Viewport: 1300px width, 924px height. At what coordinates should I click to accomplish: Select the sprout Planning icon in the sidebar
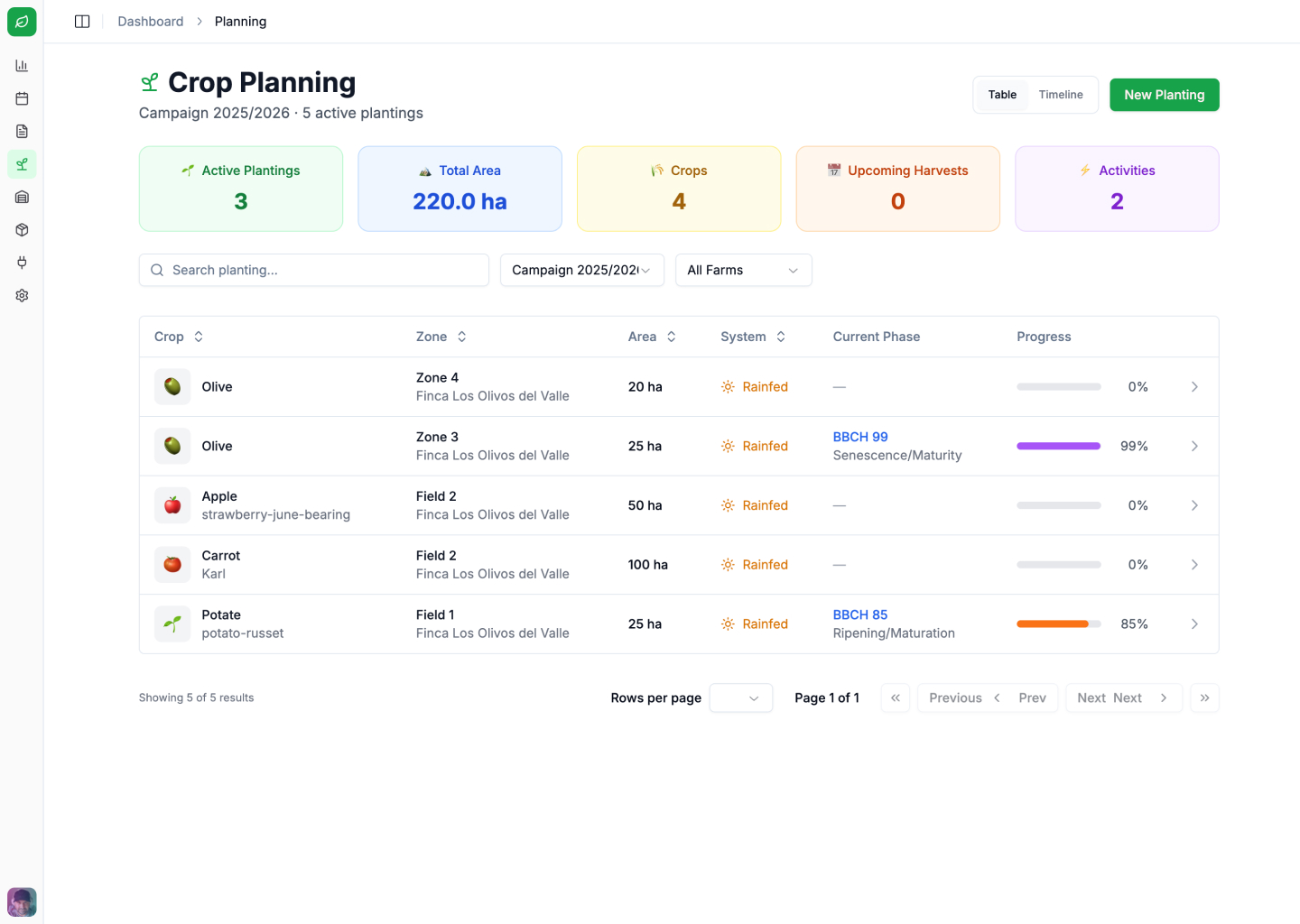tap(21, 164)
